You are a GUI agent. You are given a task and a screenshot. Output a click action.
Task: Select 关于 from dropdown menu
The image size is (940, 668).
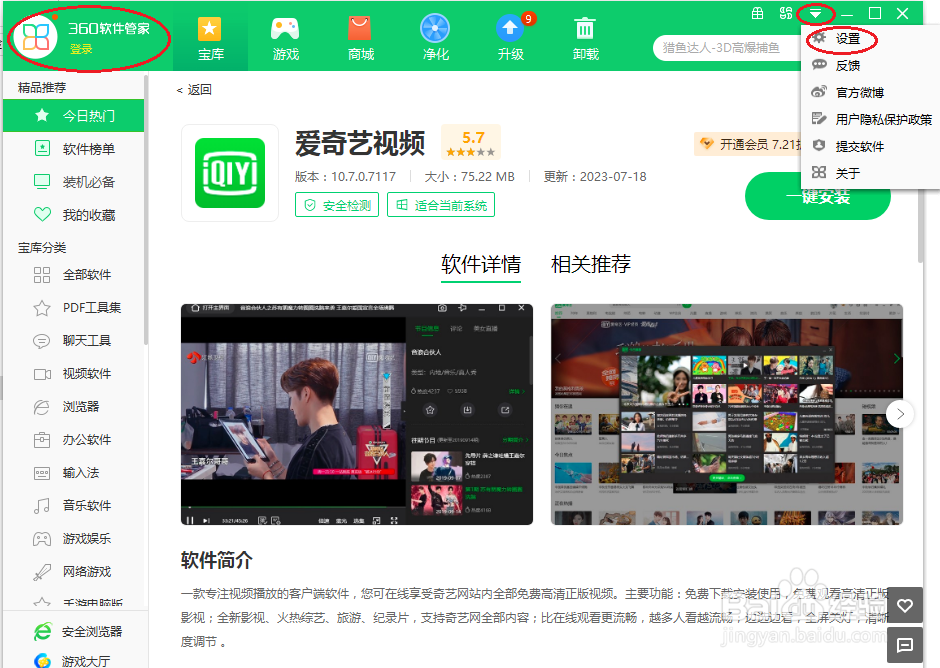point(870,173)
